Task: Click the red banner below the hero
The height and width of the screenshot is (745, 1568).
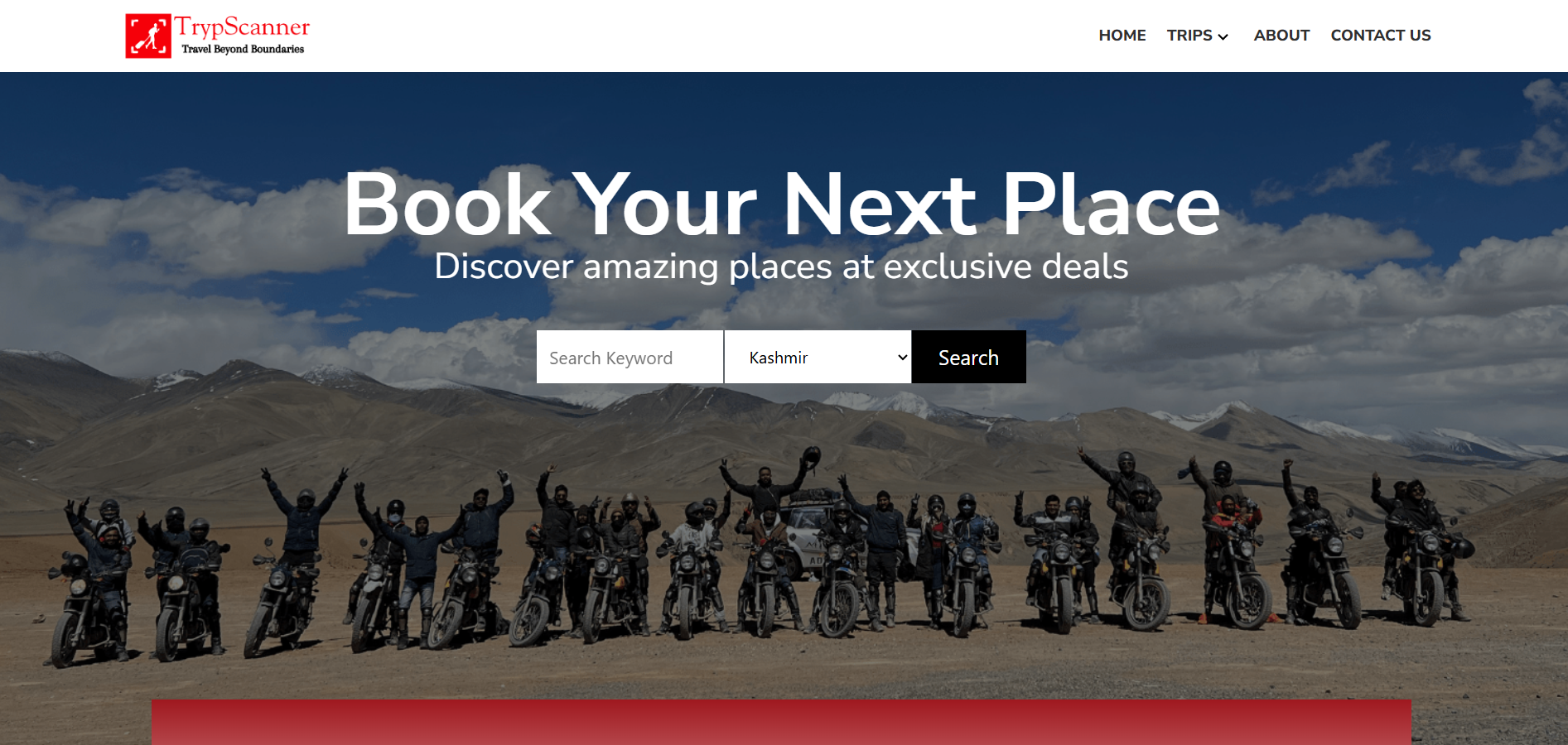Action: (781, 722)
